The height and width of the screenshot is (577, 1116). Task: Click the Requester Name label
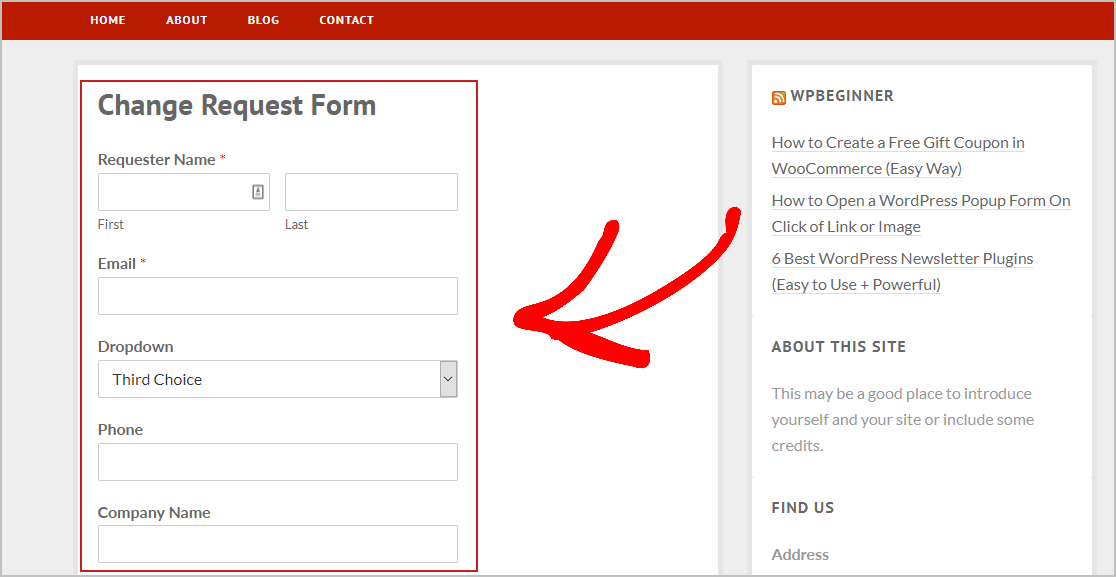157,160
